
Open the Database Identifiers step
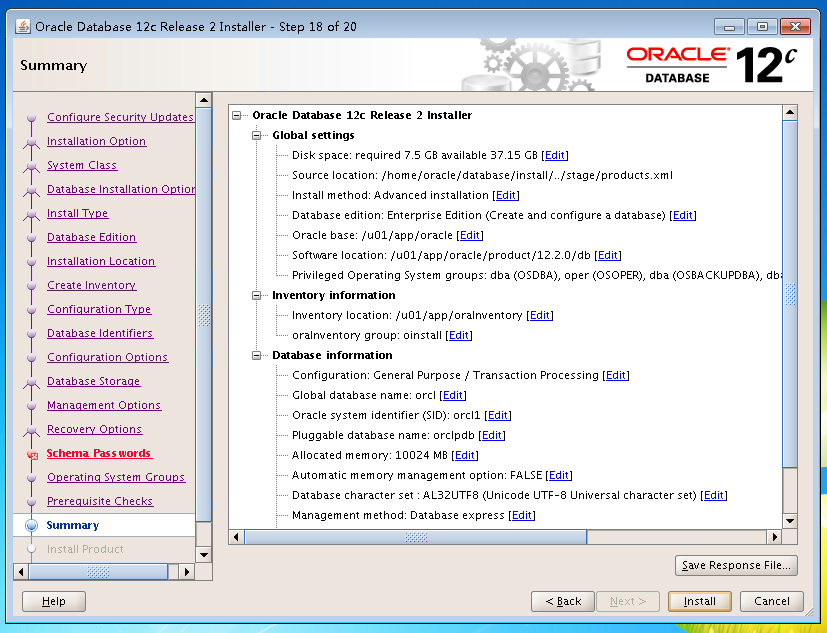click(x=100, y=333)
